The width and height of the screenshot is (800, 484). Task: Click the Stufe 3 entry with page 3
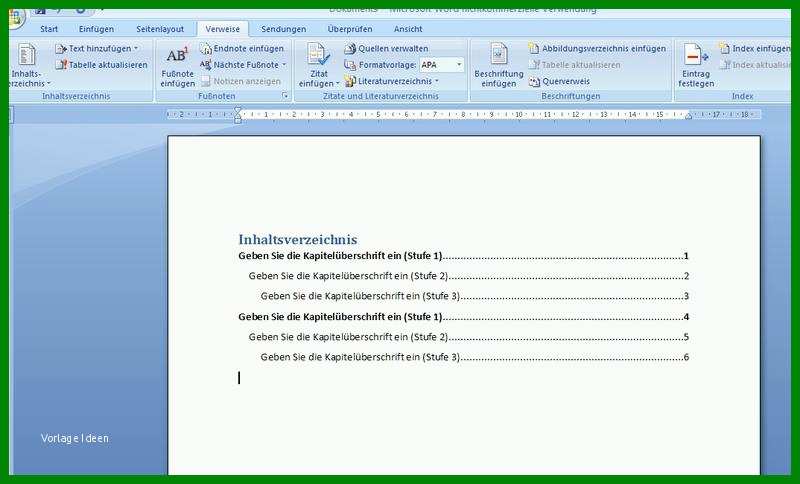pos(474,296)
